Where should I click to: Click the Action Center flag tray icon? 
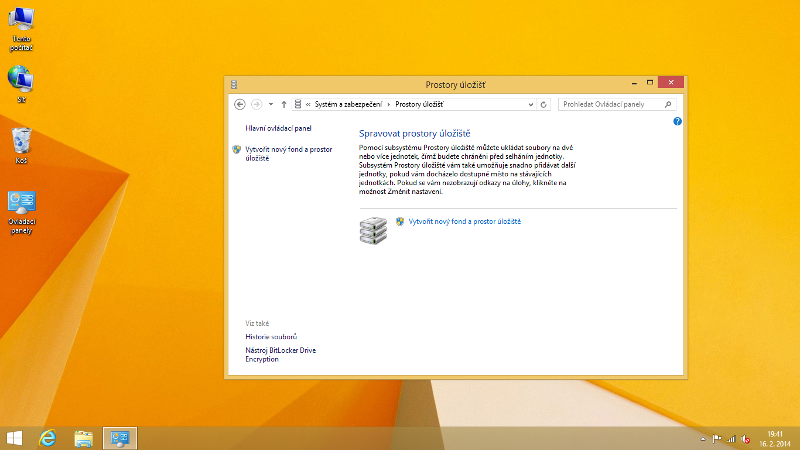click(717, 438)
